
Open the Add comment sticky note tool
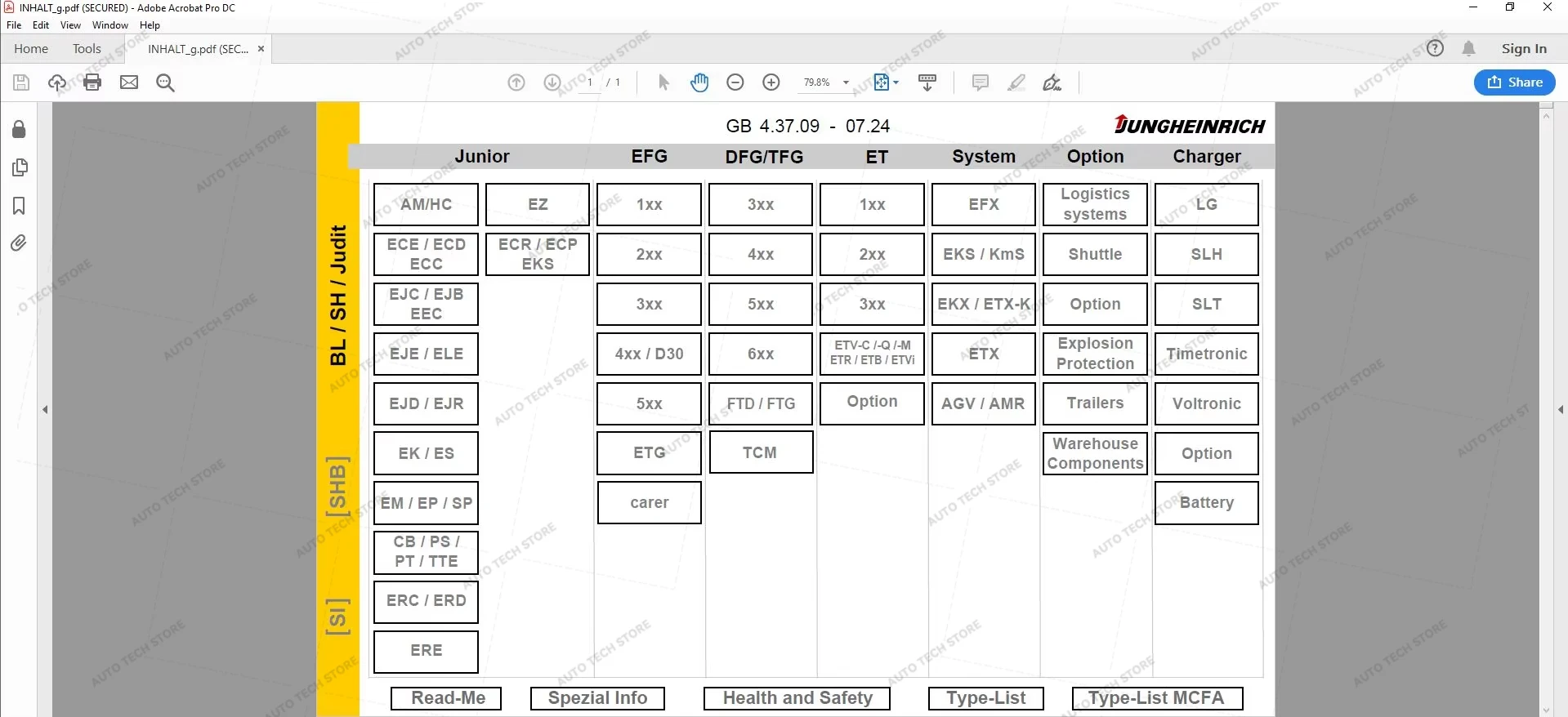[x=981, y=82]
